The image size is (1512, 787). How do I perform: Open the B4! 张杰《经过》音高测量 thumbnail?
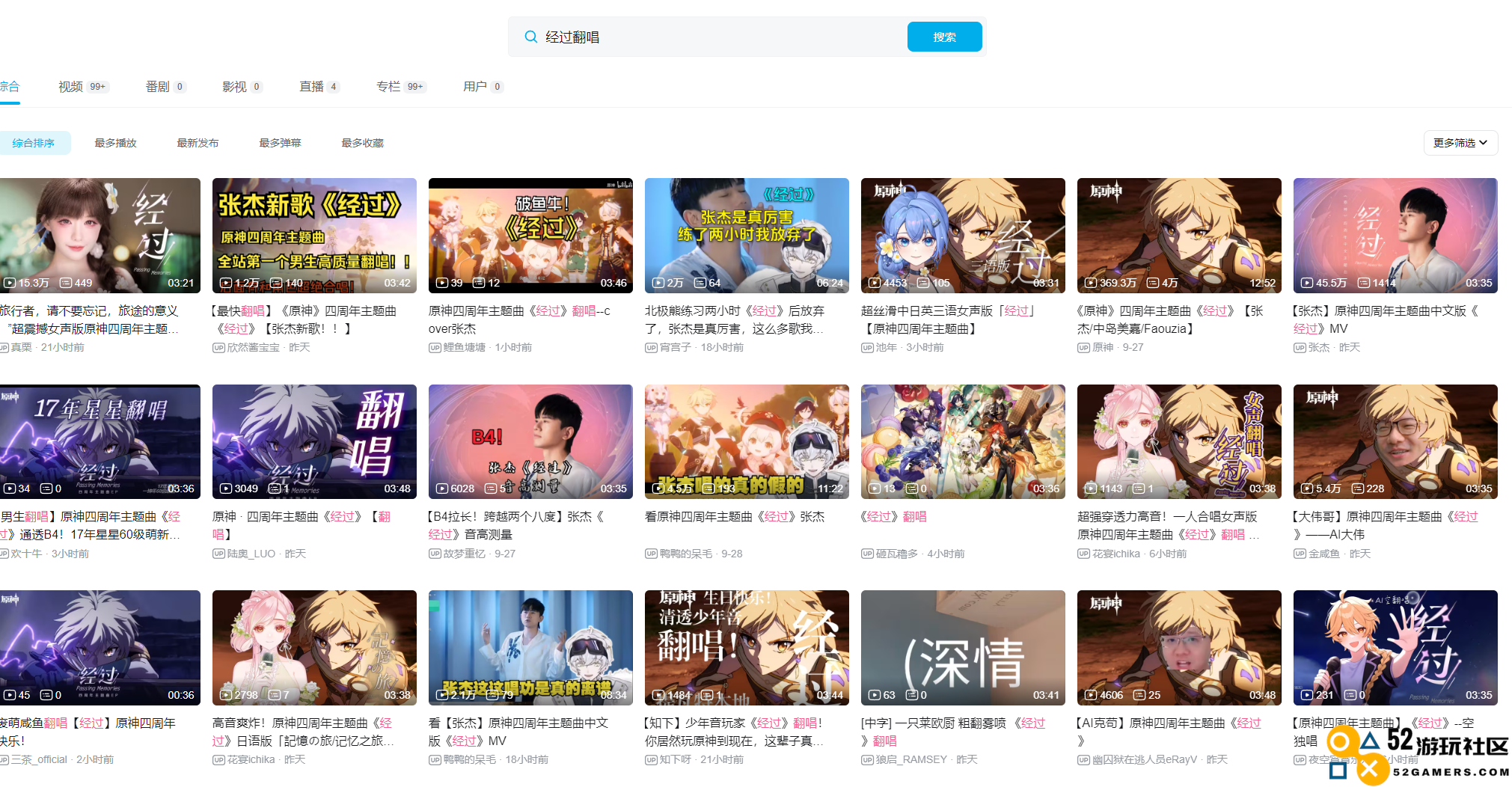[x=530, y=441]
